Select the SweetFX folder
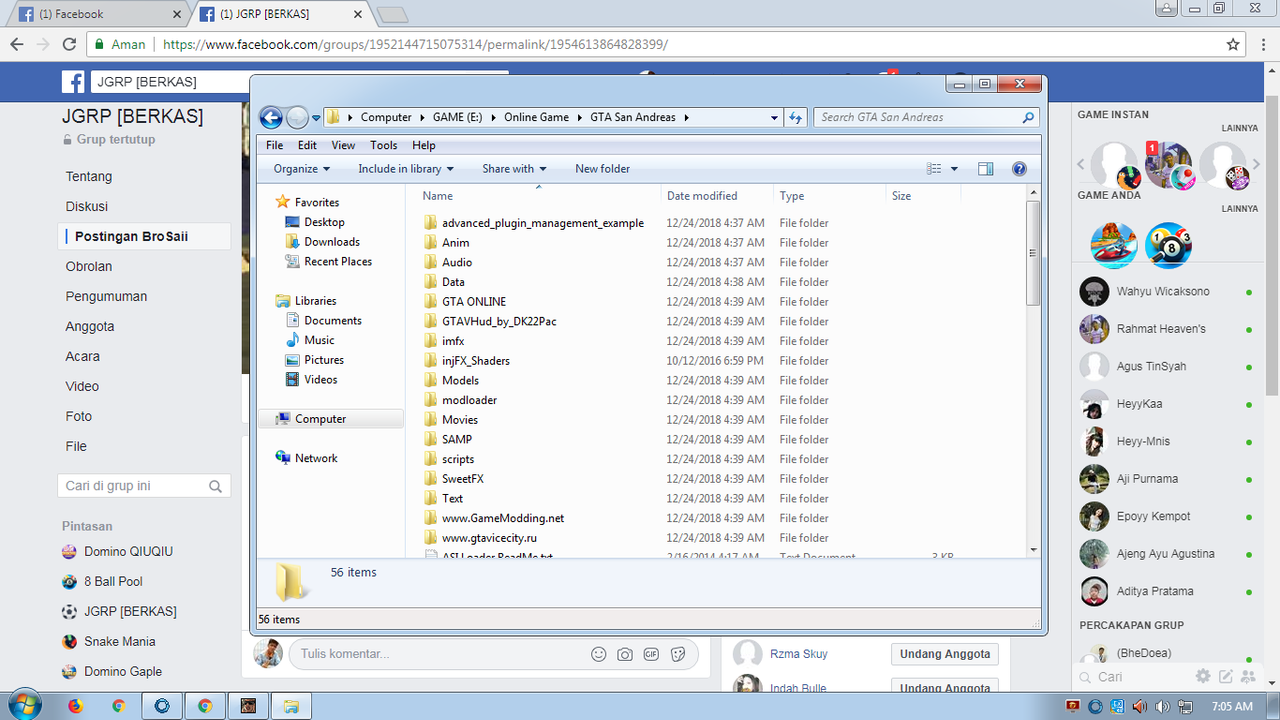 coord(463,479)
